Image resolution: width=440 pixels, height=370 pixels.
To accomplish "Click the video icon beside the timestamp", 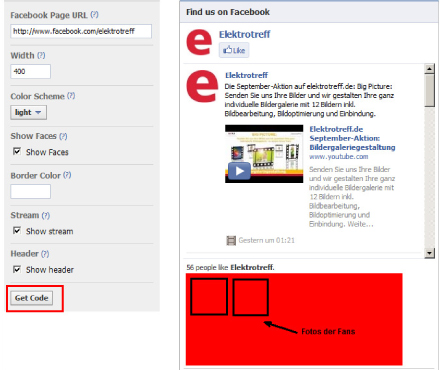I will (x=231, y=240).
